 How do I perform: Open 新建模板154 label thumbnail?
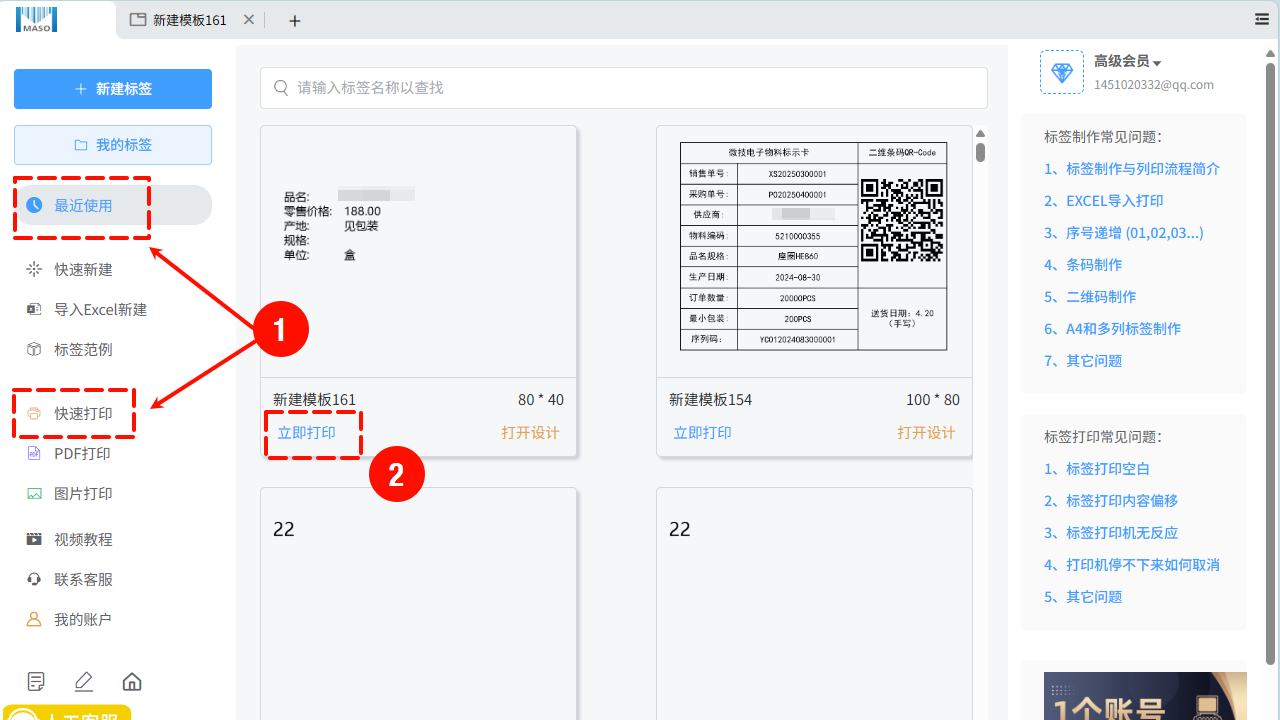[814, 251]
